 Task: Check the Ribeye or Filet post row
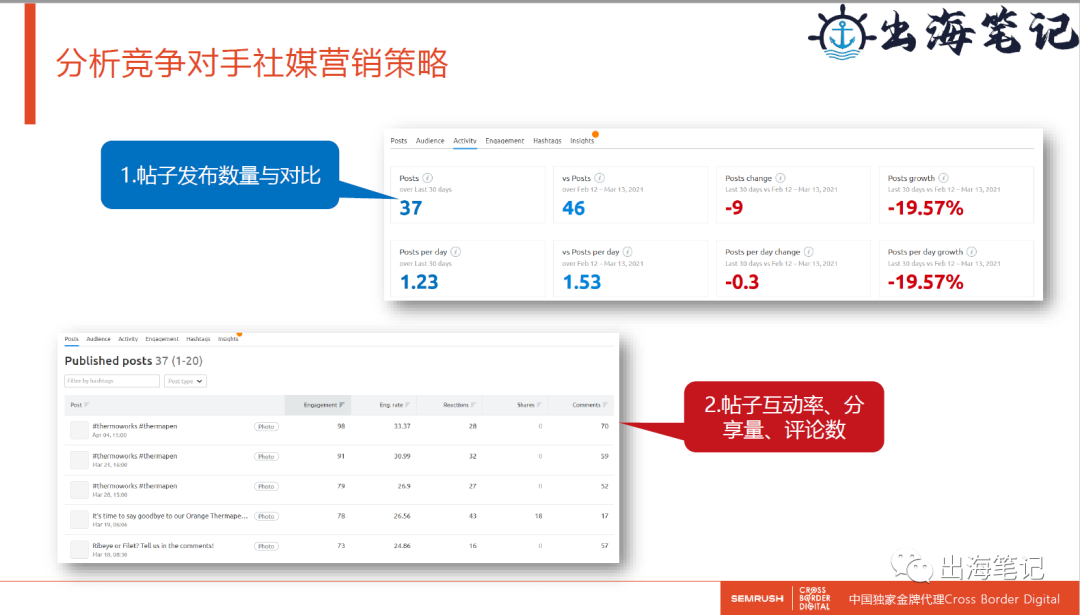coord(78,548)
